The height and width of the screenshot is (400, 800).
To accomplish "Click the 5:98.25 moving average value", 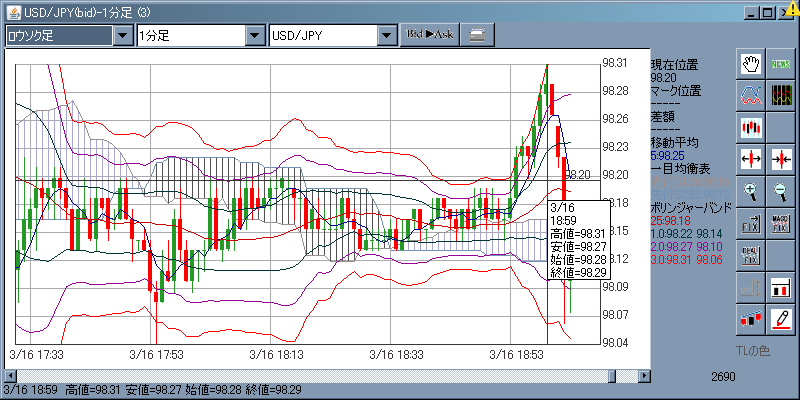I will [667, 156].
